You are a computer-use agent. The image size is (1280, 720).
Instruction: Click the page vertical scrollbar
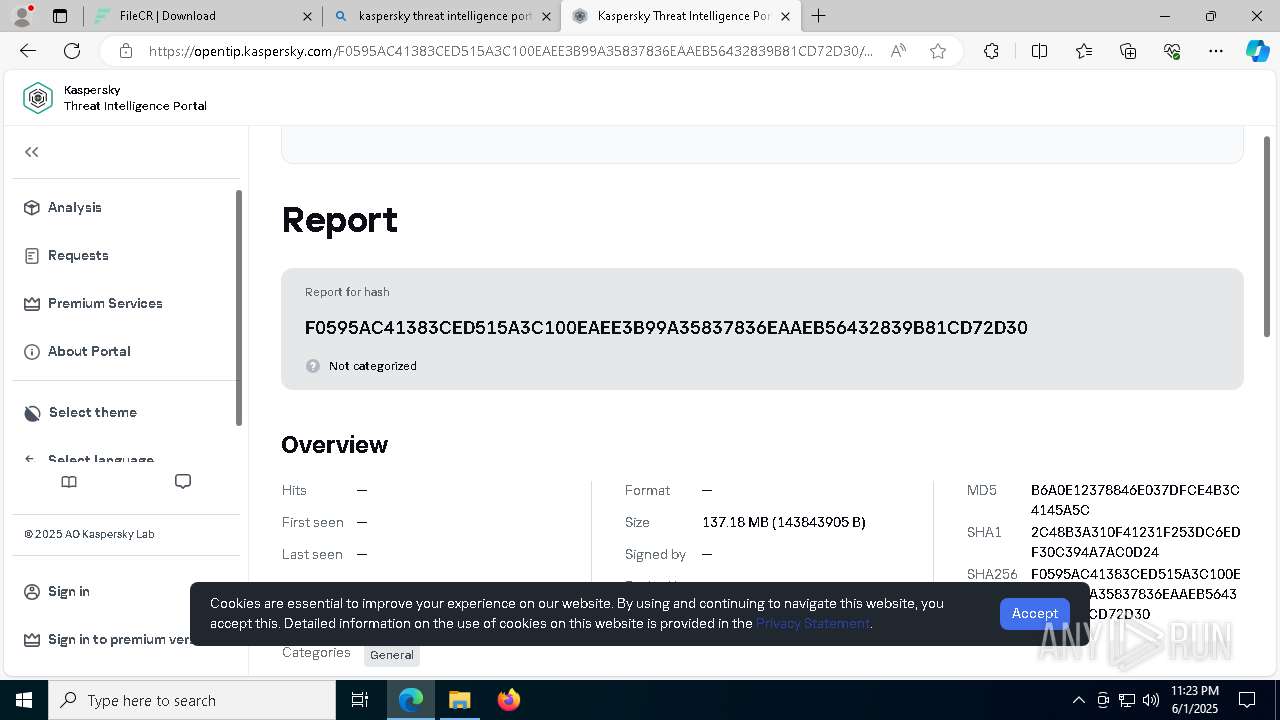pos(1267,238)
